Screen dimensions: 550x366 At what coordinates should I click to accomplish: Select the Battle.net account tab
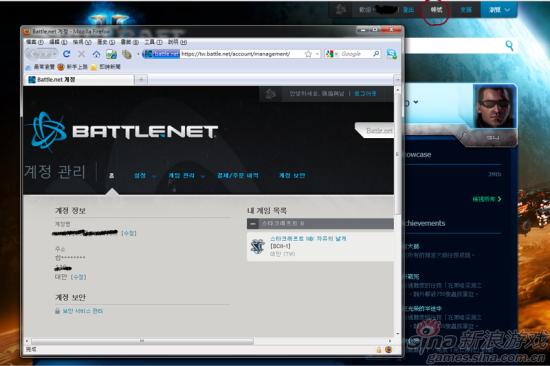79,80
